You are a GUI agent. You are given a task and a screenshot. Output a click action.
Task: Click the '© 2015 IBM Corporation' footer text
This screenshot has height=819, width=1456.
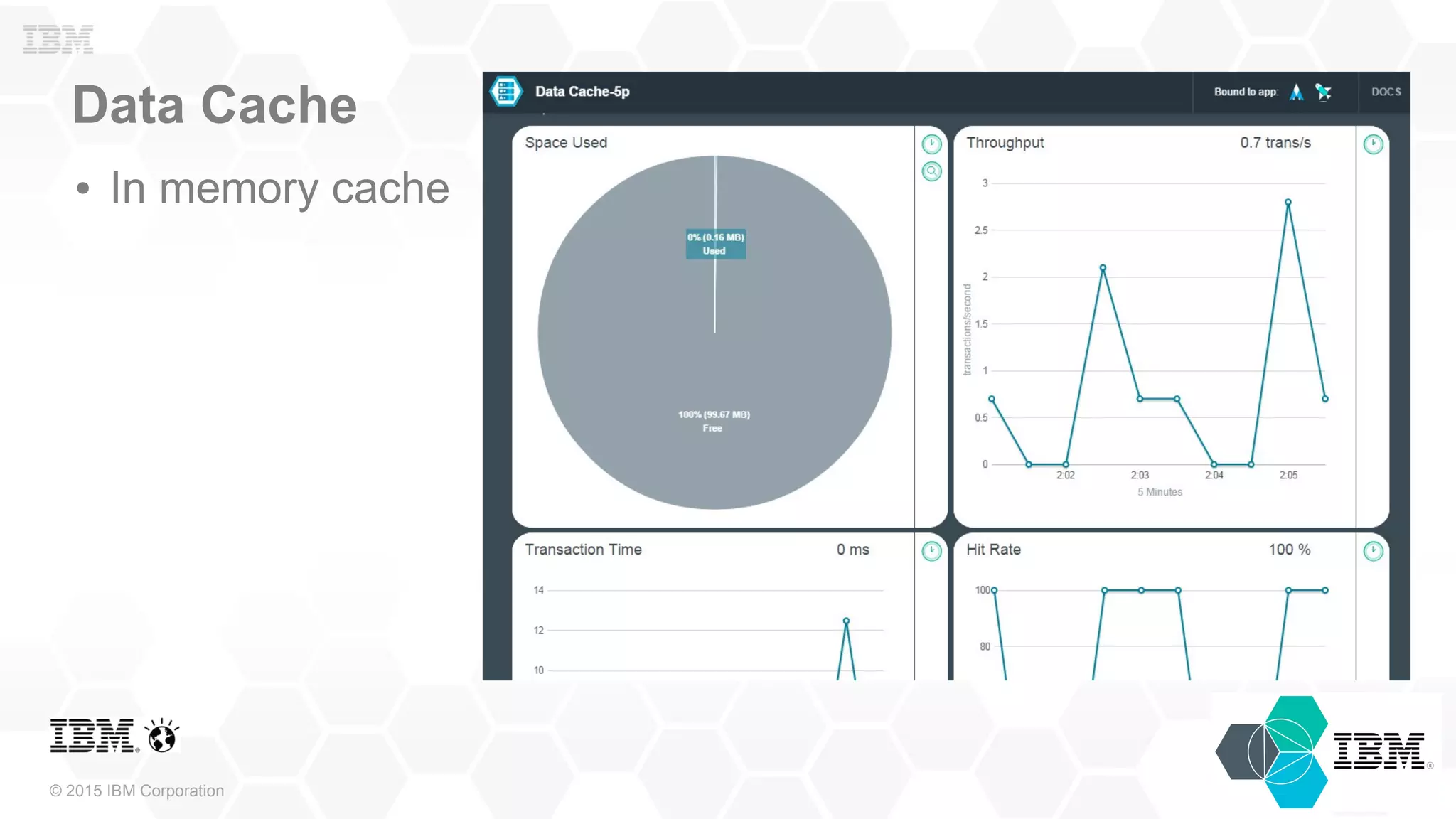tap(136, 791)
